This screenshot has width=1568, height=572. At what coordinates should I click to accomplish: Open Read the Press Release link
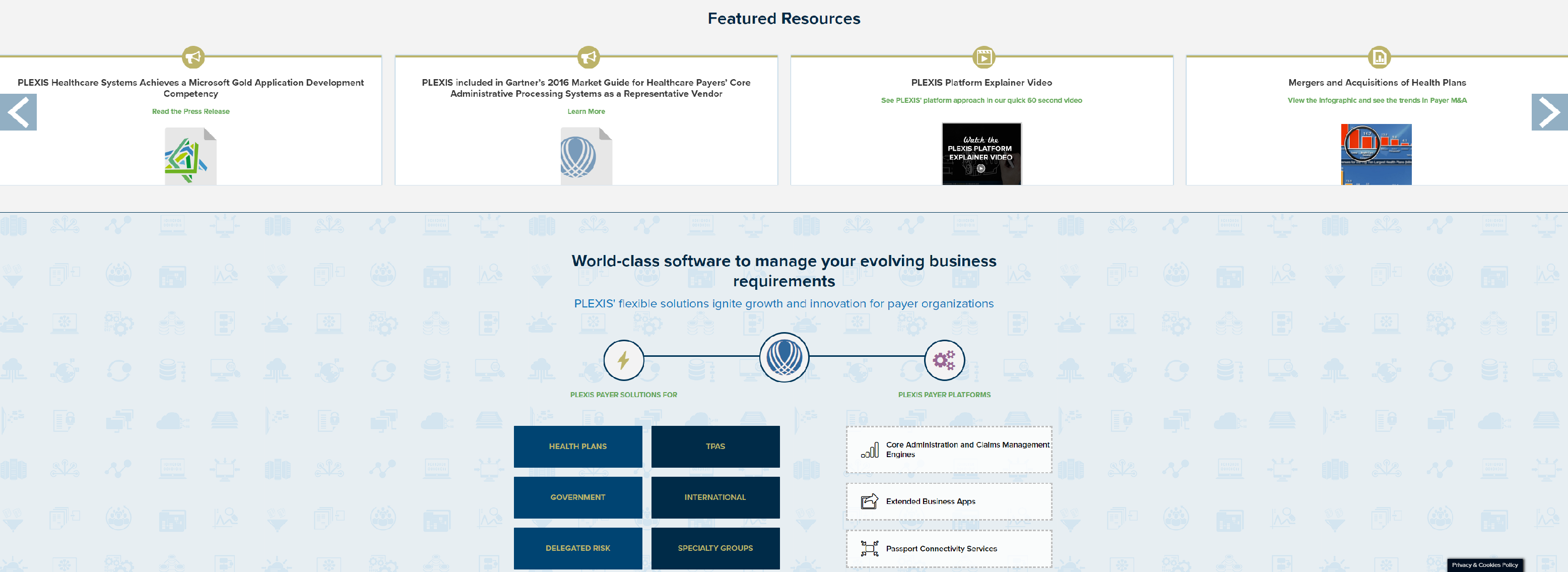190,111
